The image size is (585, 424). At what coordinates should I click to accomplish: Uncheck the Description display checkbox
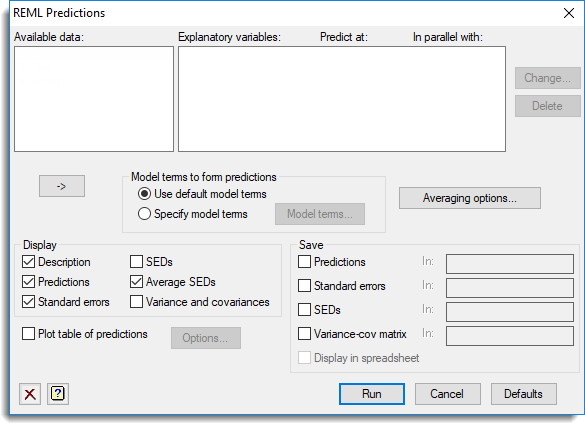(28, 262)
